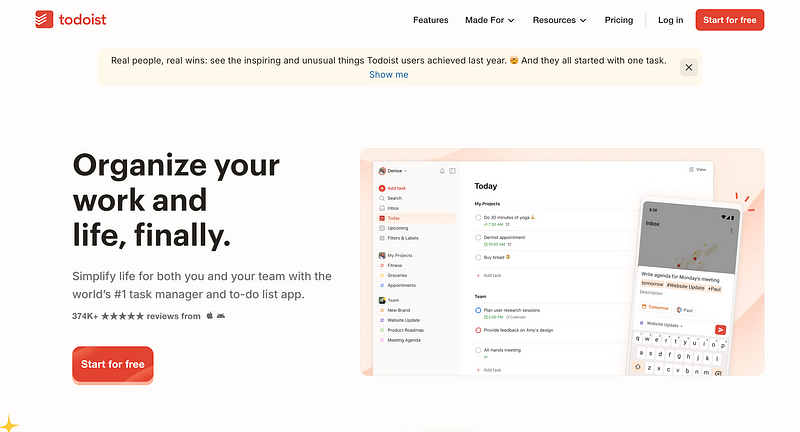The width and height of the screenshot is (800, 432).
Task: Open Website Update in sidebar
Action: (x=399, y=320)
